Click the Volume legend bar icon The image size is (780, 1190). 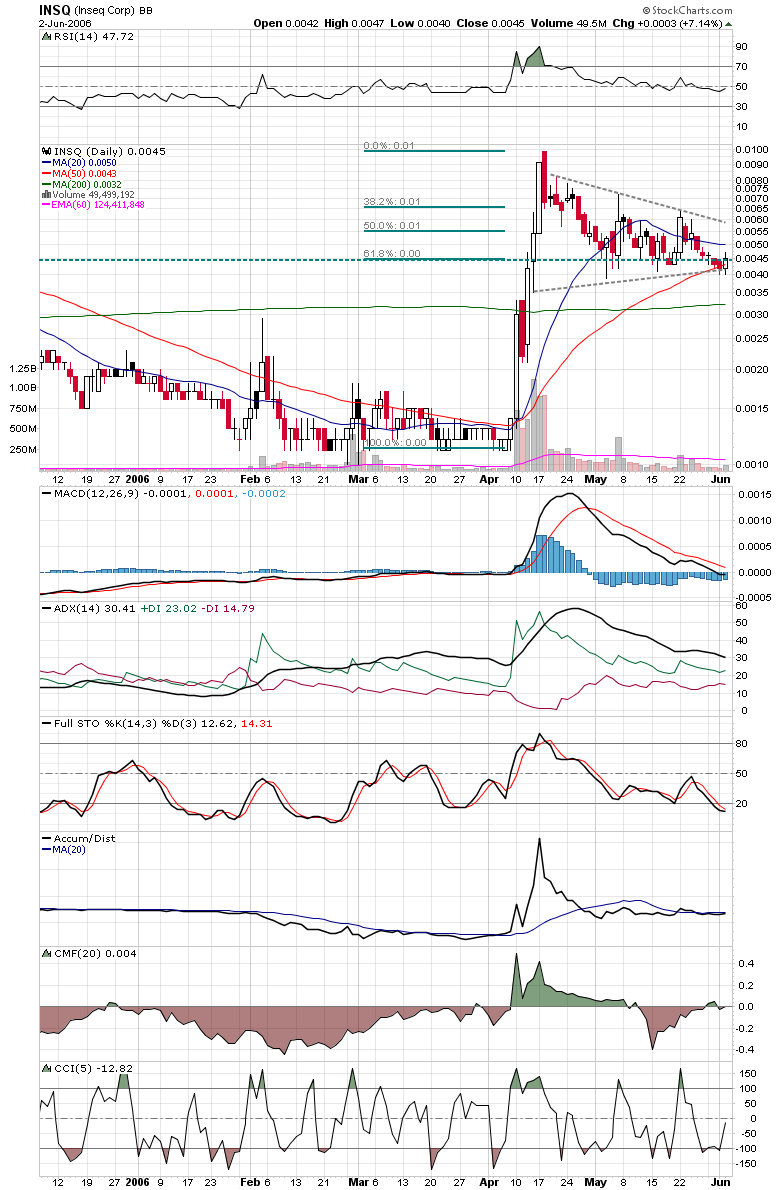point(45,194)
